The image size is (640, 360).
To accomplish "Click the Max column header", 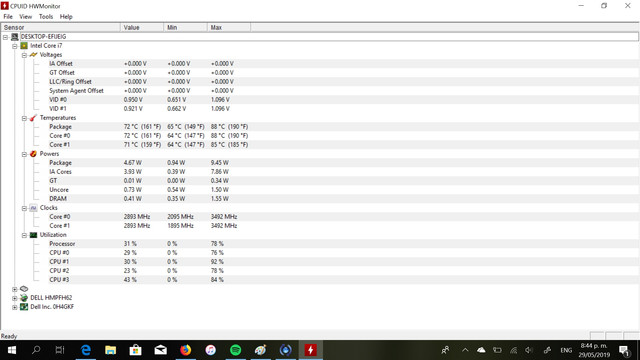I will click(229, 27).
